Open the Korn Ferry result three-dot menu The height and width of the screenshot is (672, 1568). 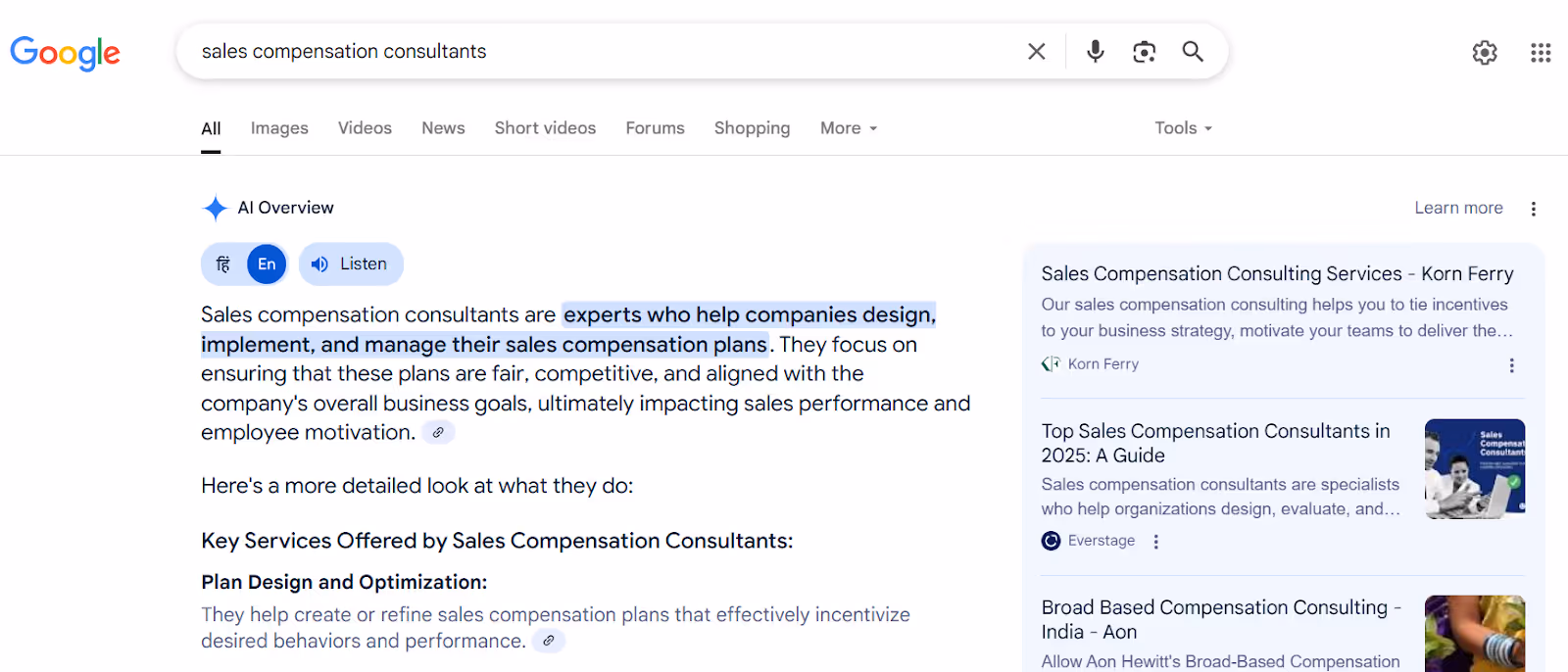1511,365
